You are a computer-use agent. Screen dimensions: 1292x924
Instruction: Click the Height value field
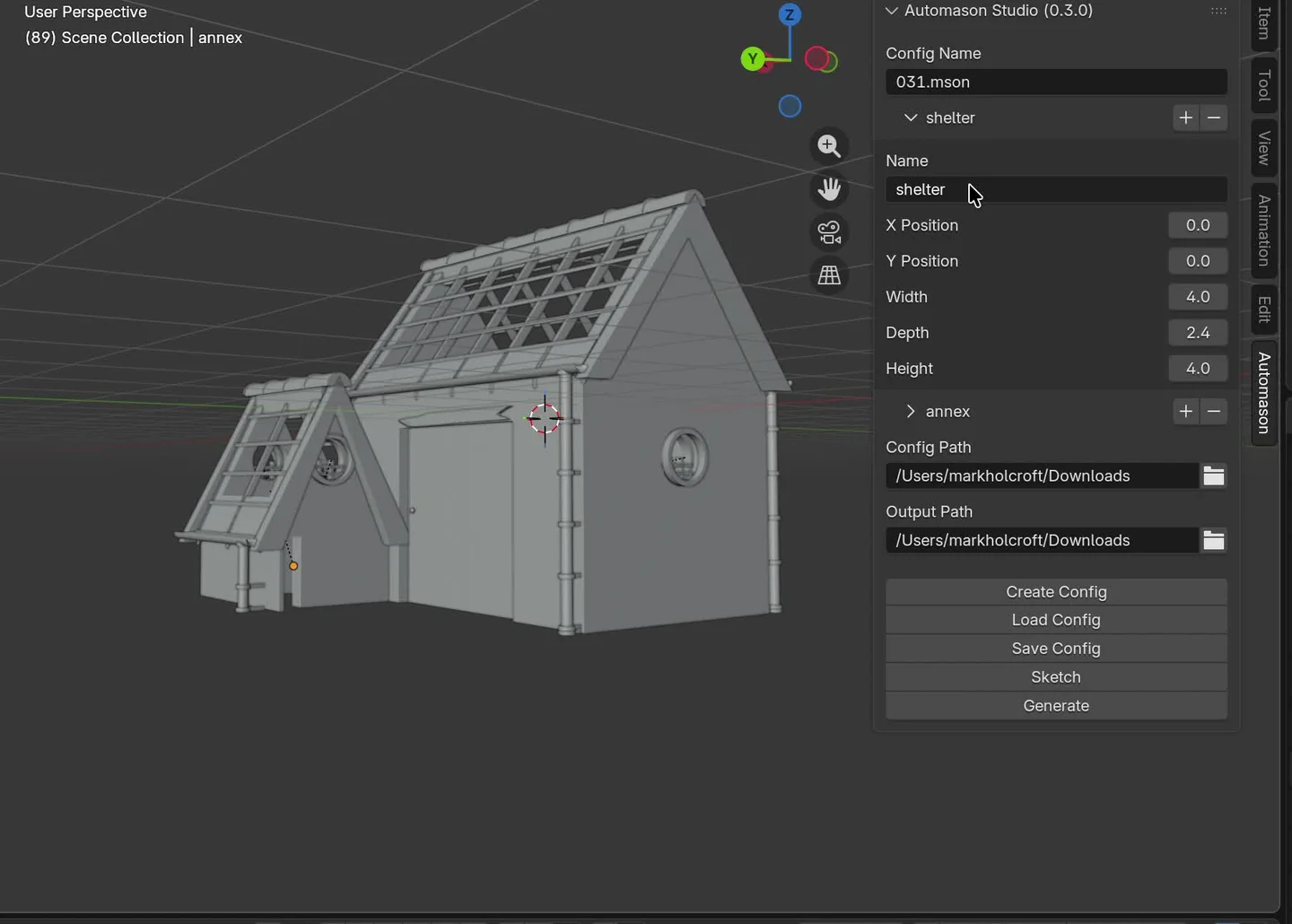1198,369
